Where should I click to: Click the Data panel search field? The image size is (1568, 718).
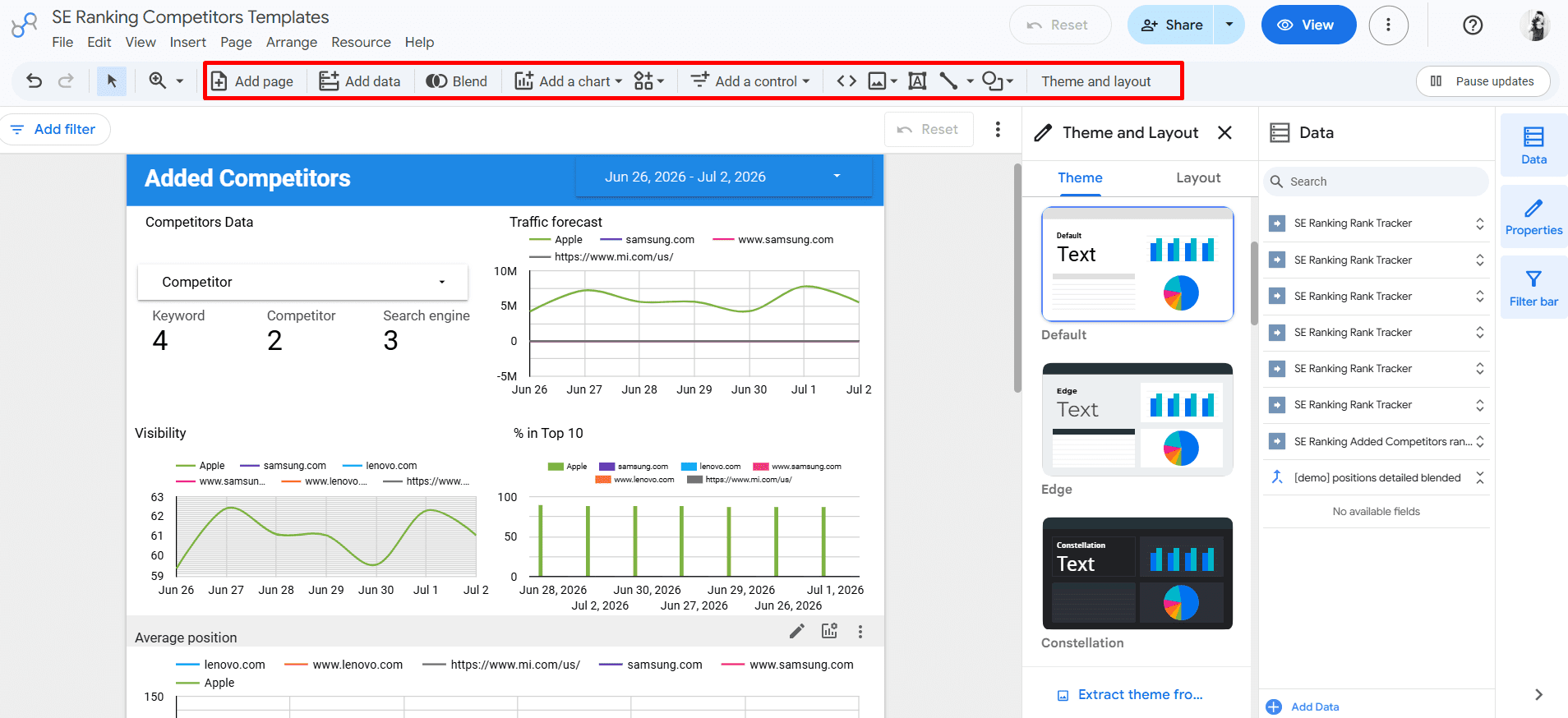point(1377,182)
